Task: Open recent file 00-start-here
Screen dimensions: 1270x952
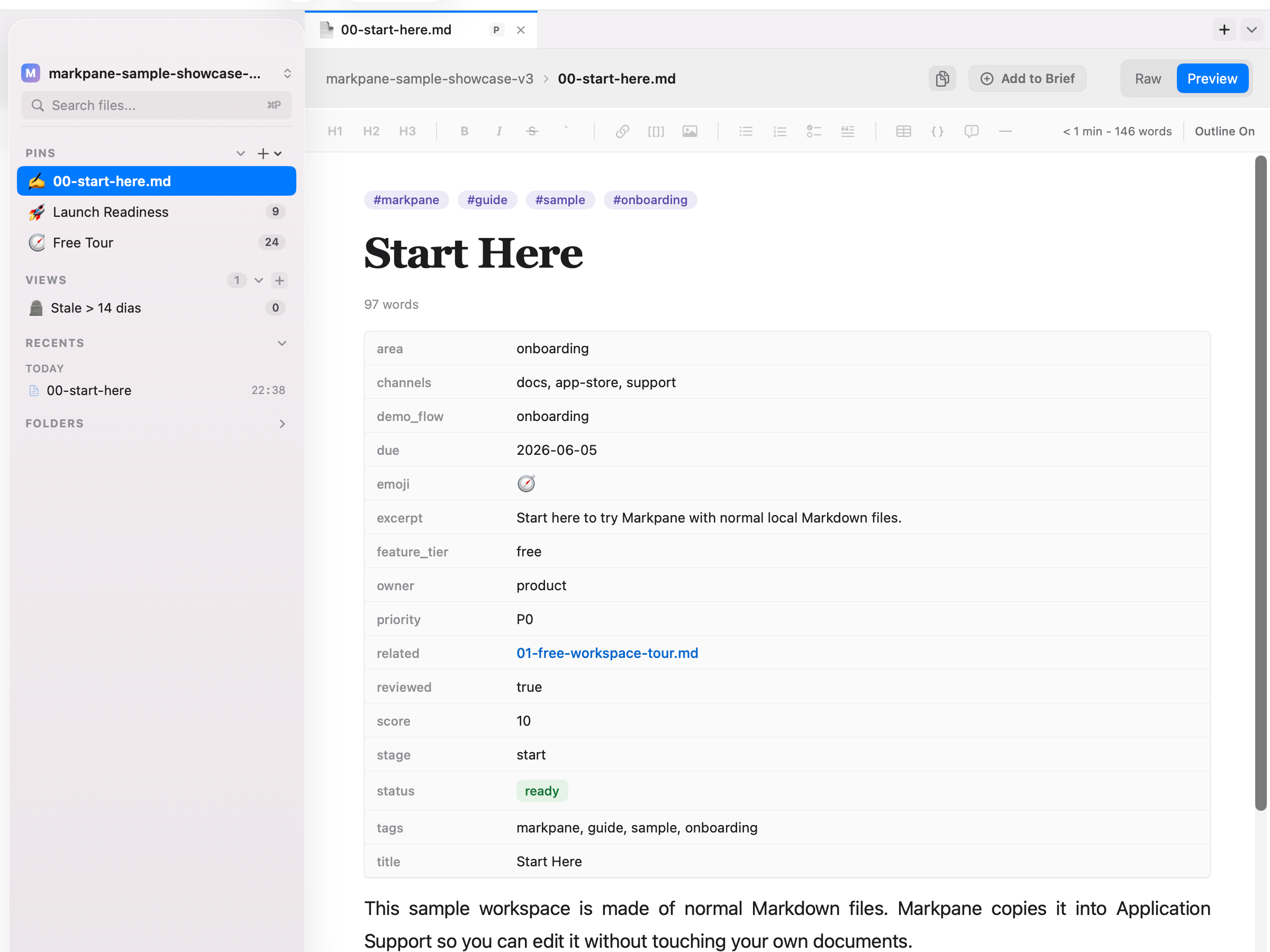Action: coord(156,390)
